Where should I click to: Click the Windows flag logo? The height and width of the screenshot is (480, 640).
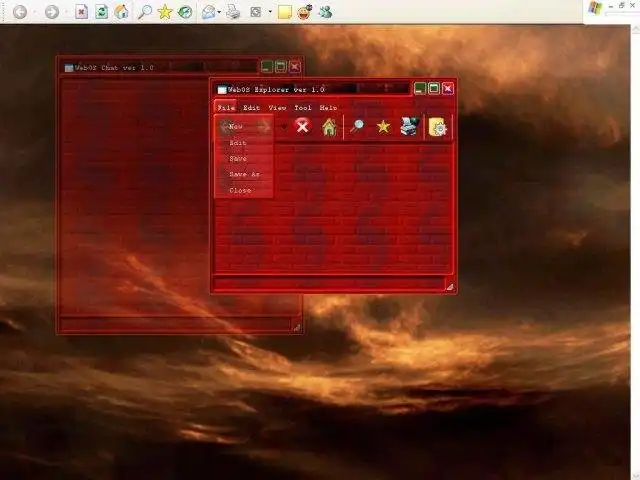tap(595, 8)
